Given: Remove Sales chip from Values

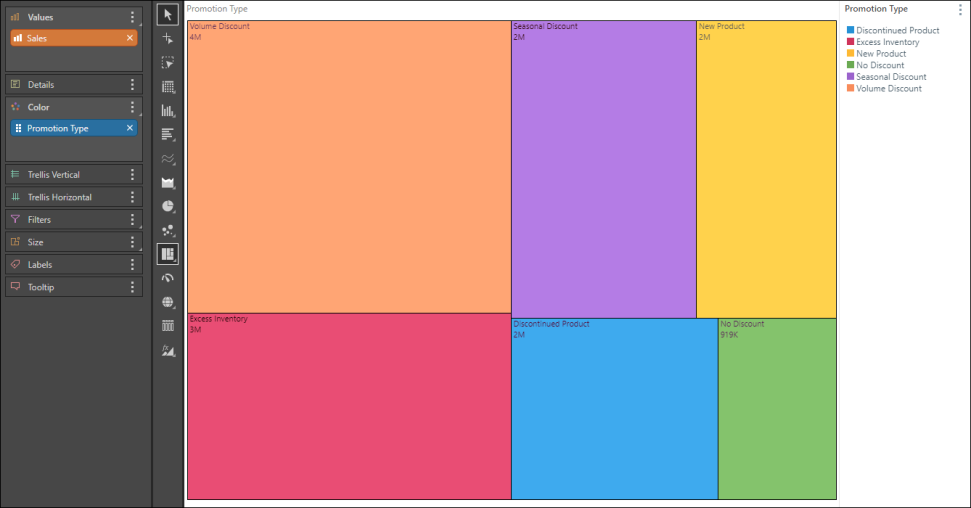Looking at the screenshot, I should point(130,38).
